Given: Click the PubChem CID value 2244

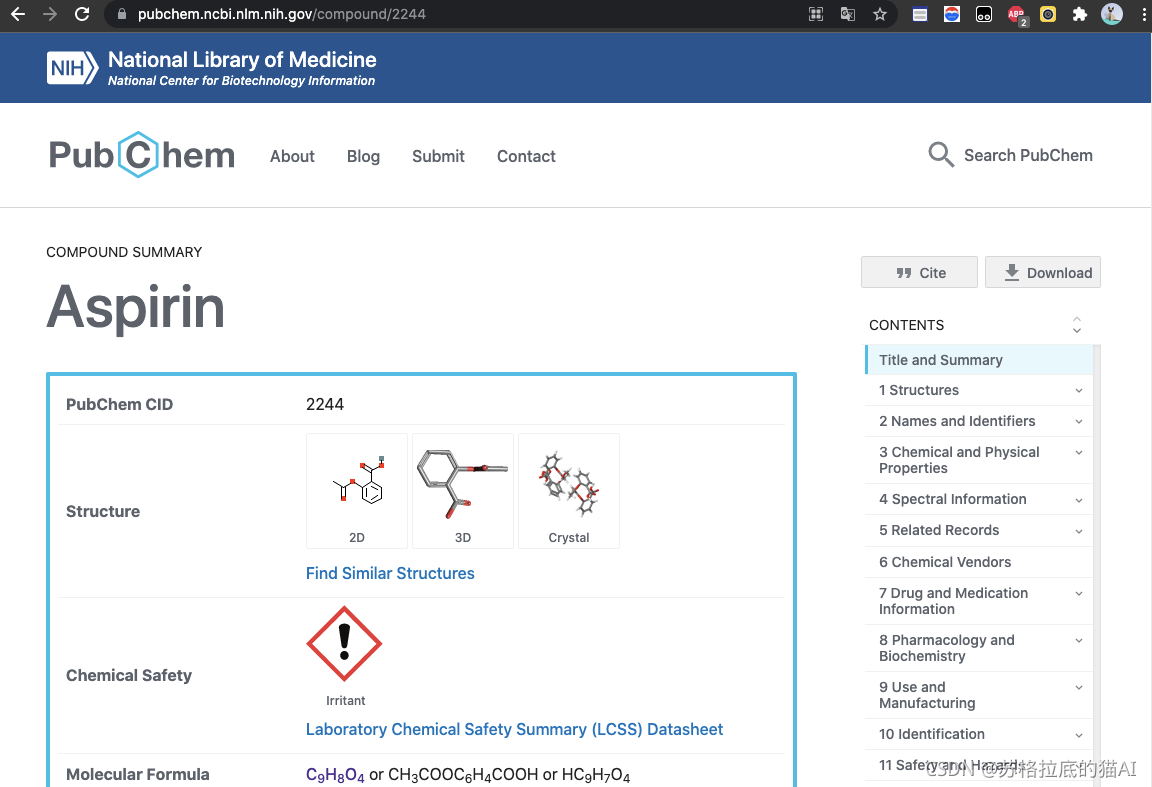Looking at the screenshot, I should point(325,404).
